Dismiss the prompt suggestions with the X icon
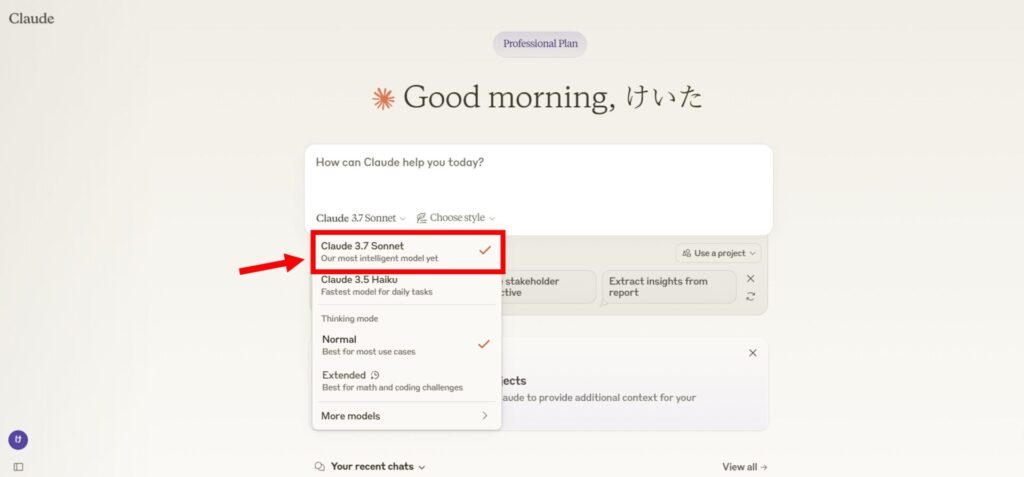The image size is (1024, 477). [x=751, y=278]
